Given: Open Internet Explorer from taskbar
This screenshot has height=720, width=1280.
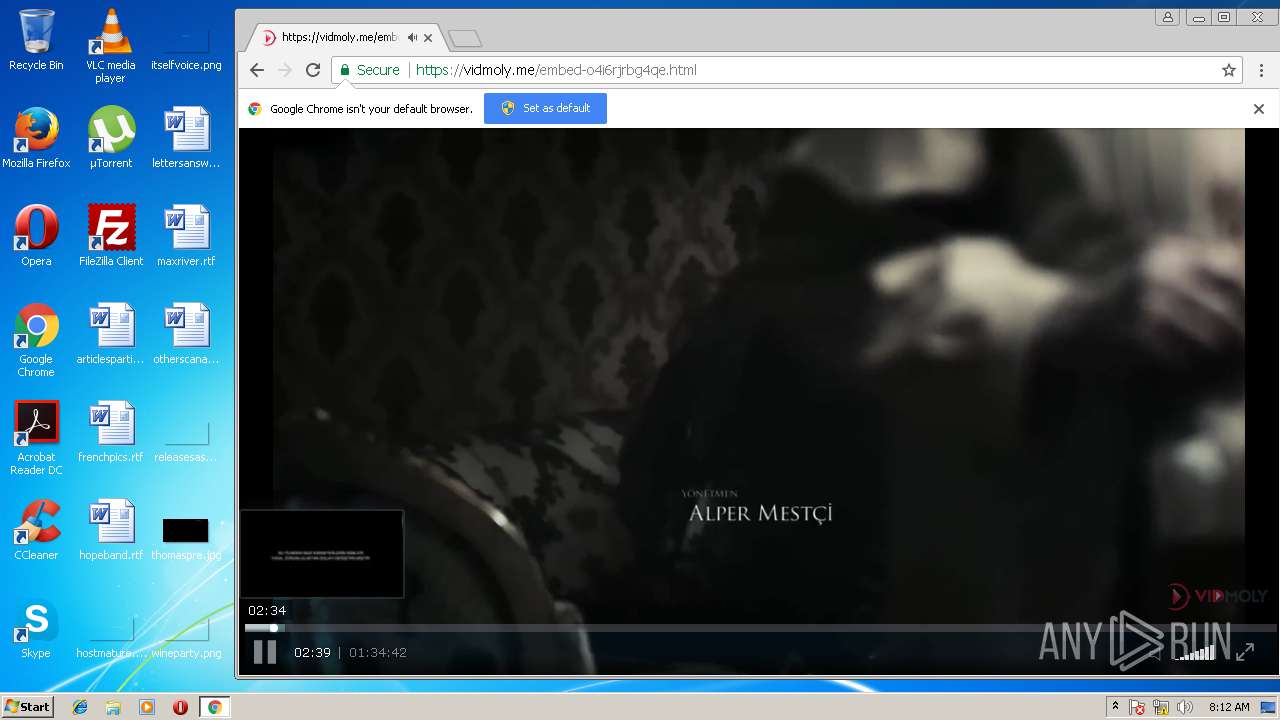Looking at the screenshot, I should pos(80,707).
